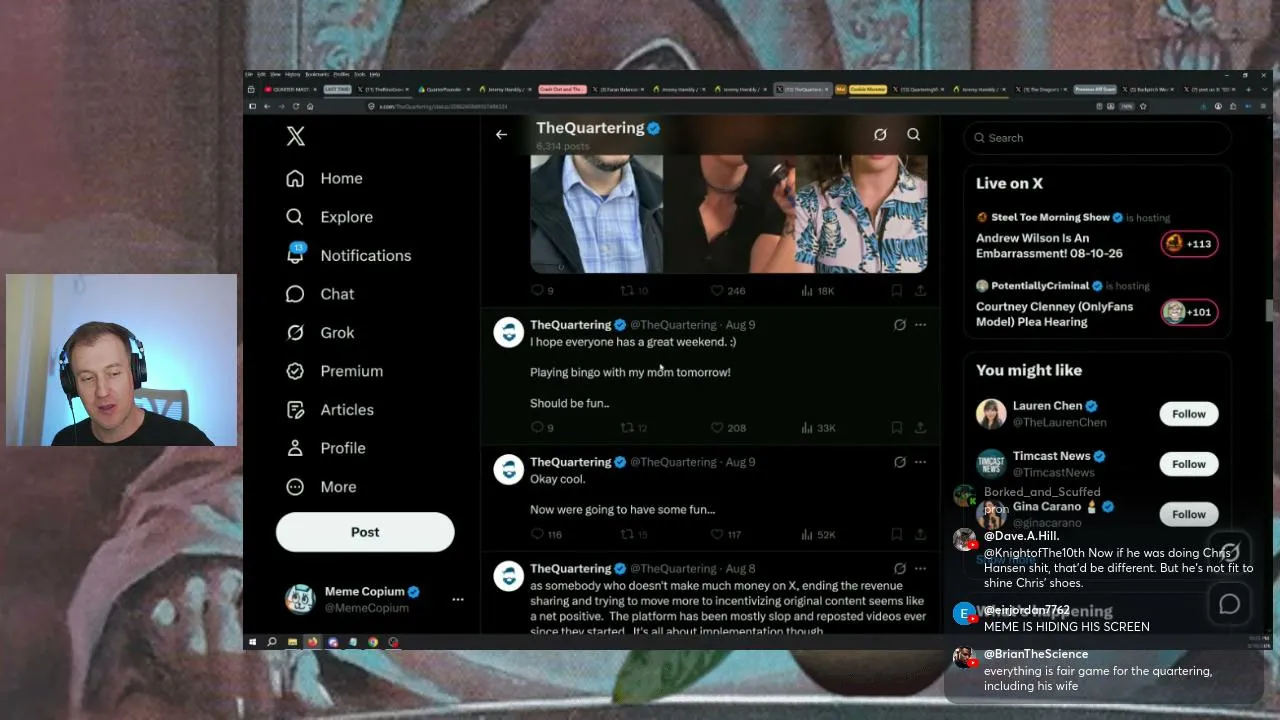Click the floating chat bubble button
Screen dimensions: 1280x720
(x=1229, y=604)
